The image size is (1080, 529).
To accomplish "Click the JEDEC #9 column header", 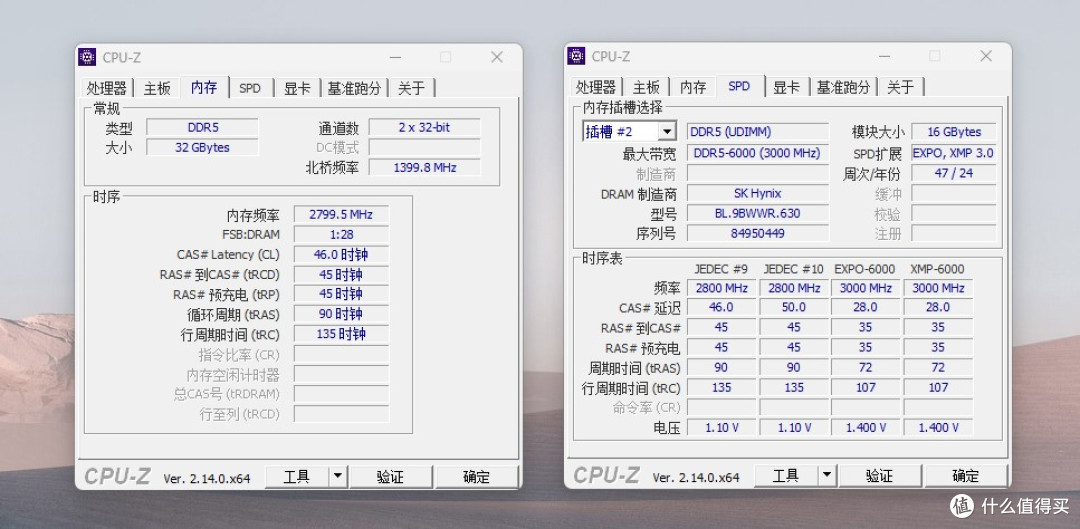I will coord(721,269).
